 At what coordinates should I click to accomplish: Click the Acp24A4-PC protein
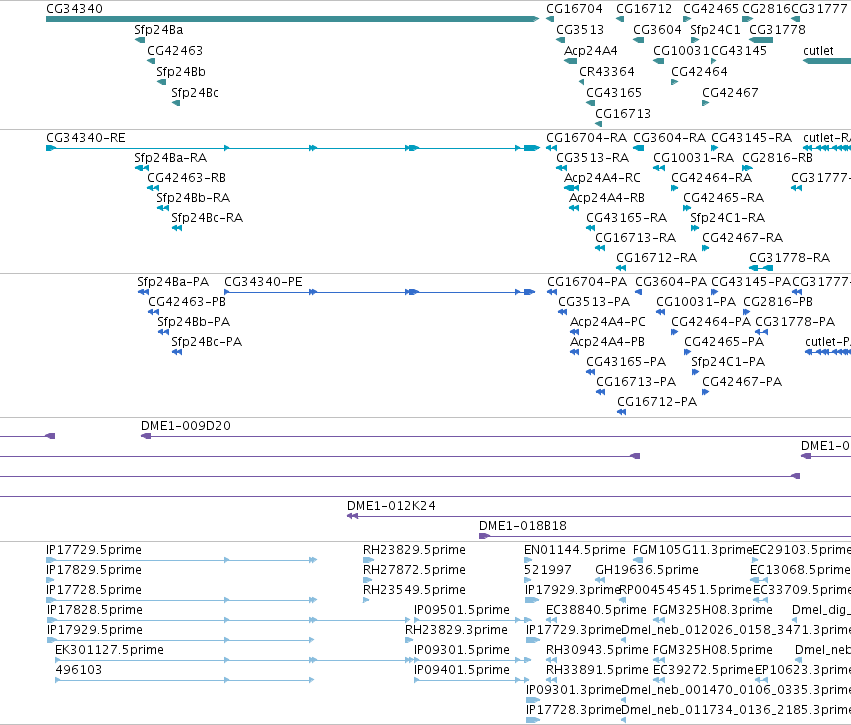pos(575,333)
